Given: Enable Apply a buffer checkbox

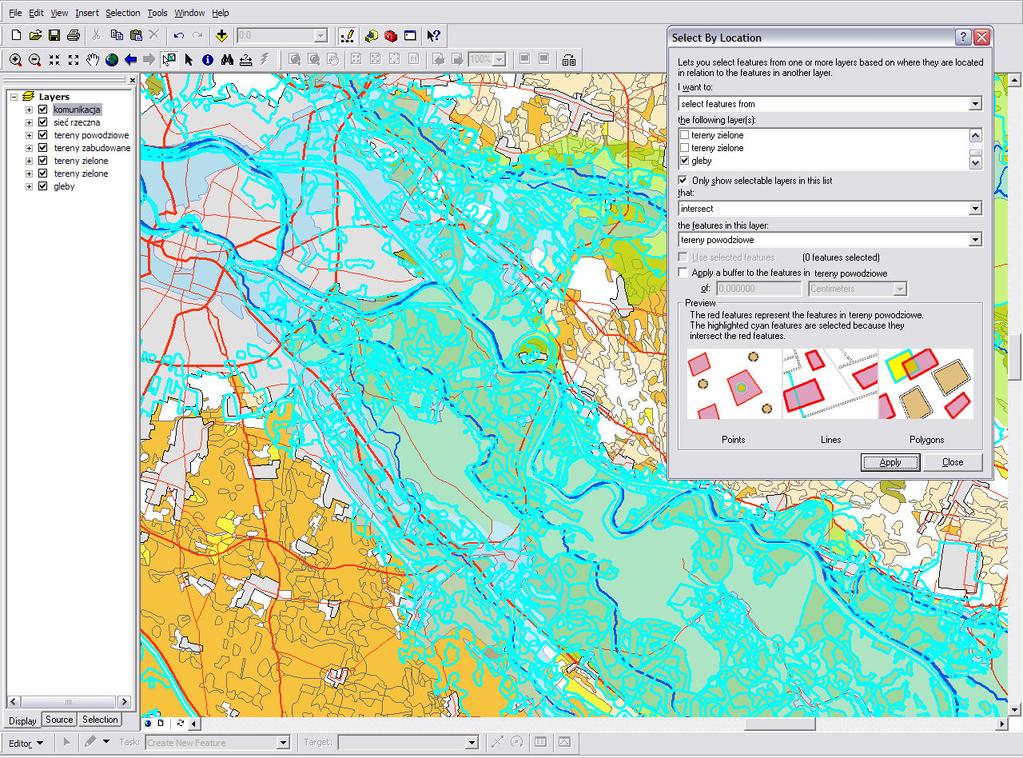Looking at the screenshot, I should [x=683, y=272].
